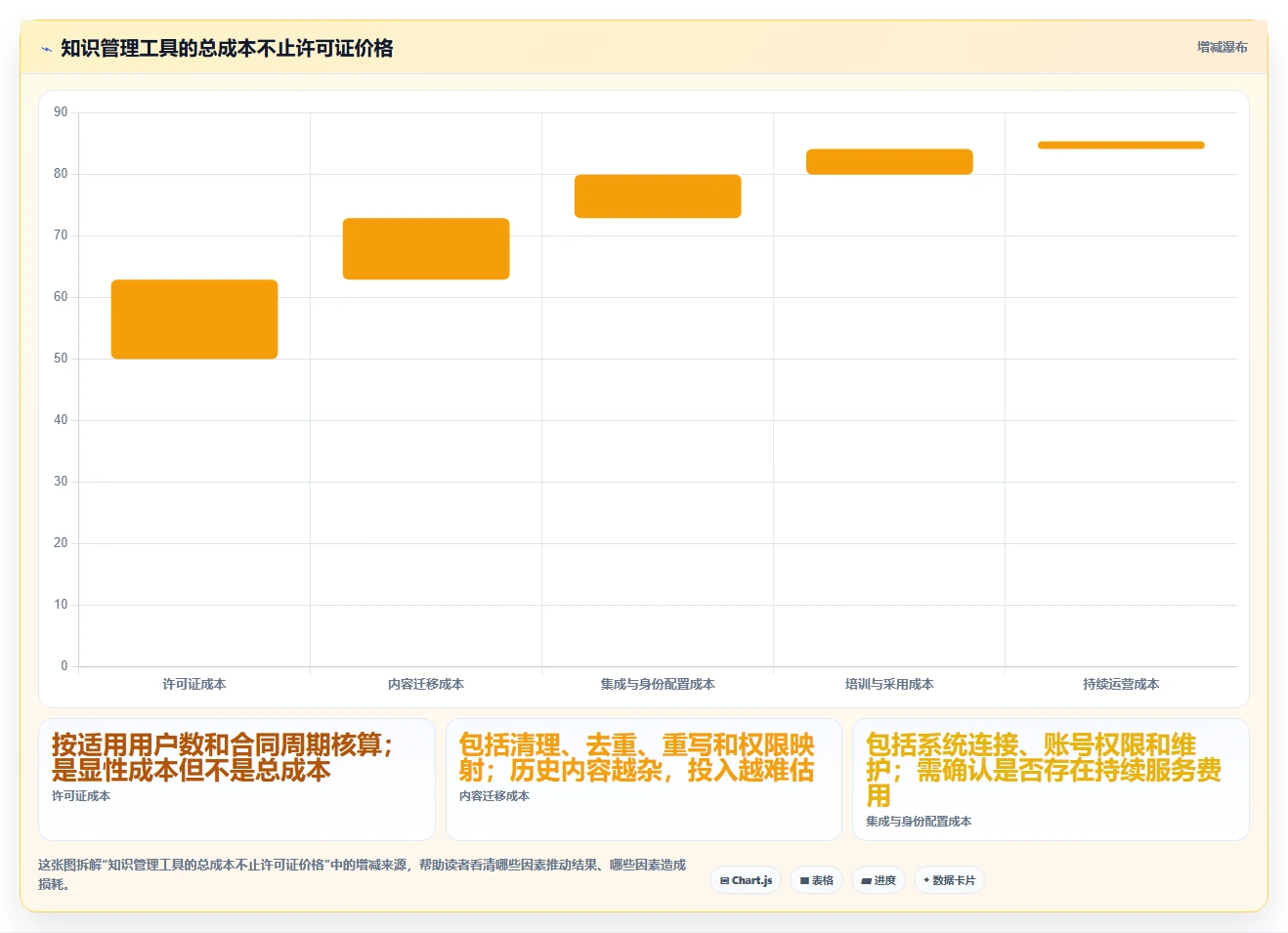1288x933 pixels.
Task: Open the card starting 按适用用户数和合同周期核算
Action: 236,780
